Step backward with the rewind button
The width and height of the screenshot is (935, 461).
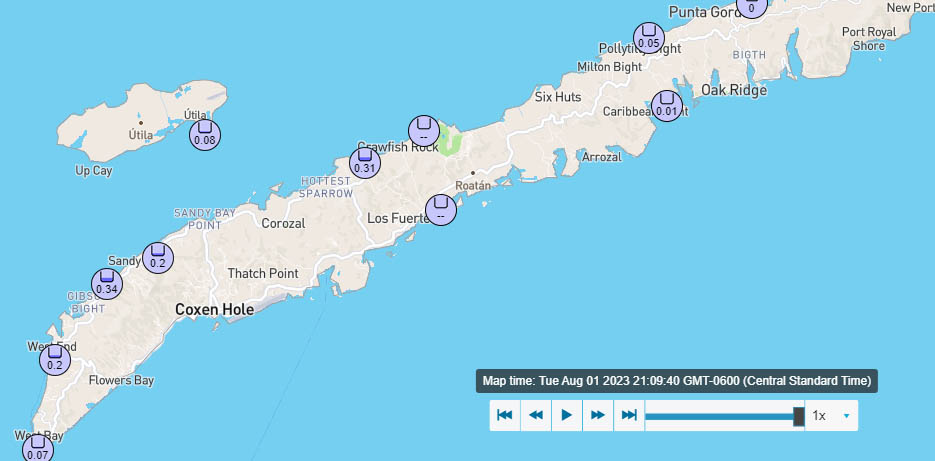tap(536, 415)
